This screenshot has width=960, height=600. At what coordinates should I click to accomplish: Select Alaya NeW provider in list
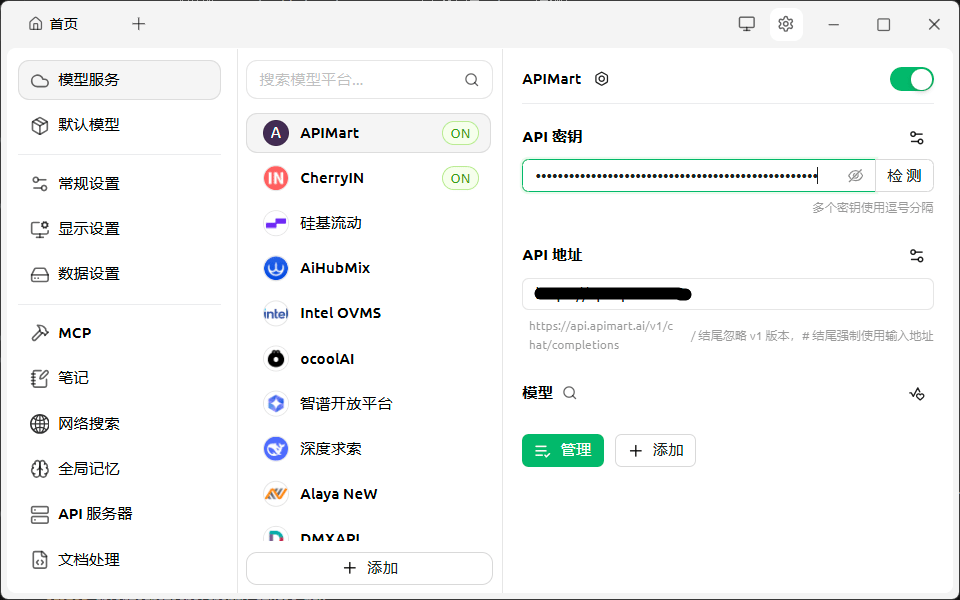pos(369,494)
